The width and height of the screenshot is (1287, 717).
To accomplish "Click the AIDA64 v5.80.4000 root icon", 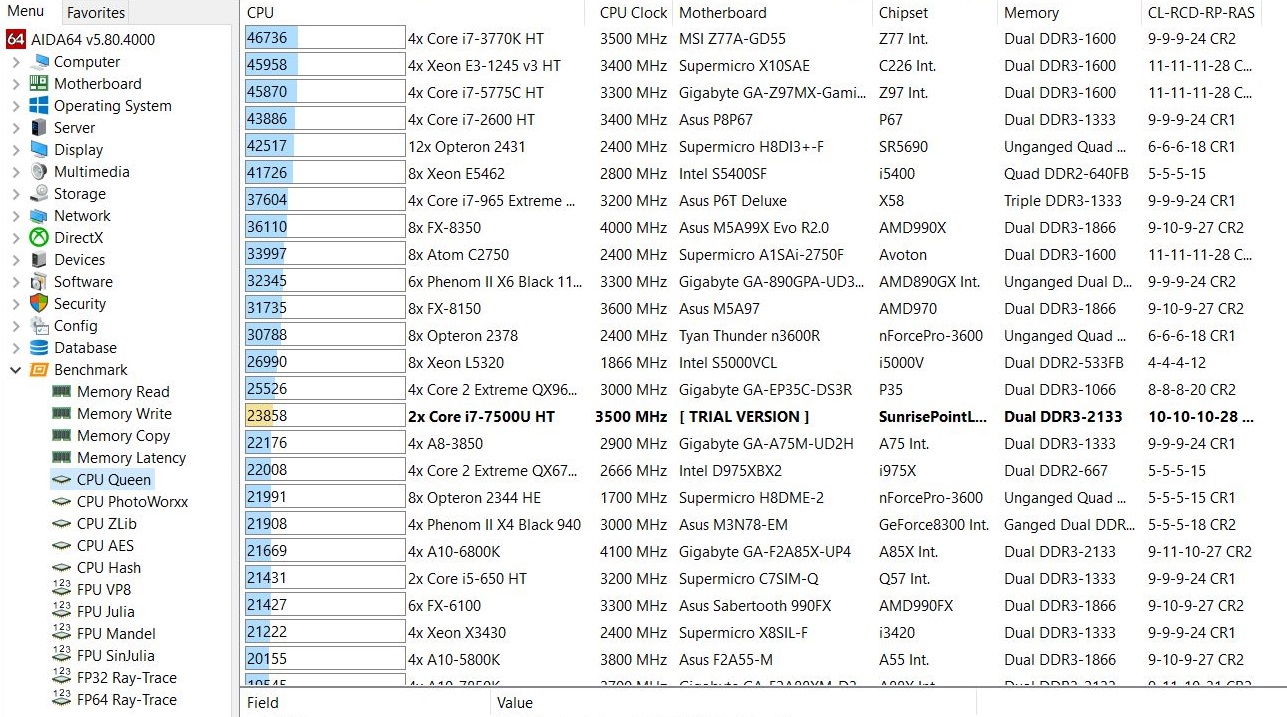I will (16, 40).
